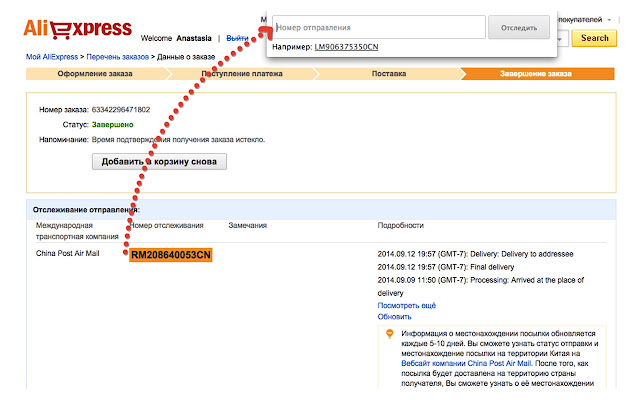Open the Мой AliExpress breadcrumb link
Screen dimensions: 640x400
pyautogui.click(x=52, y=57)
